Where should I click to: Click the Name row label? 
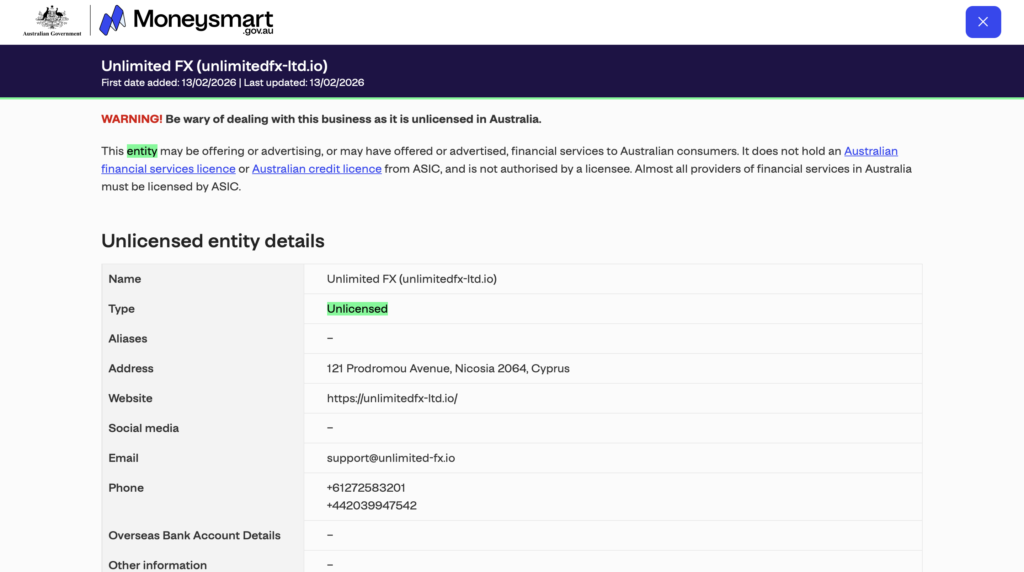[125, 279]
